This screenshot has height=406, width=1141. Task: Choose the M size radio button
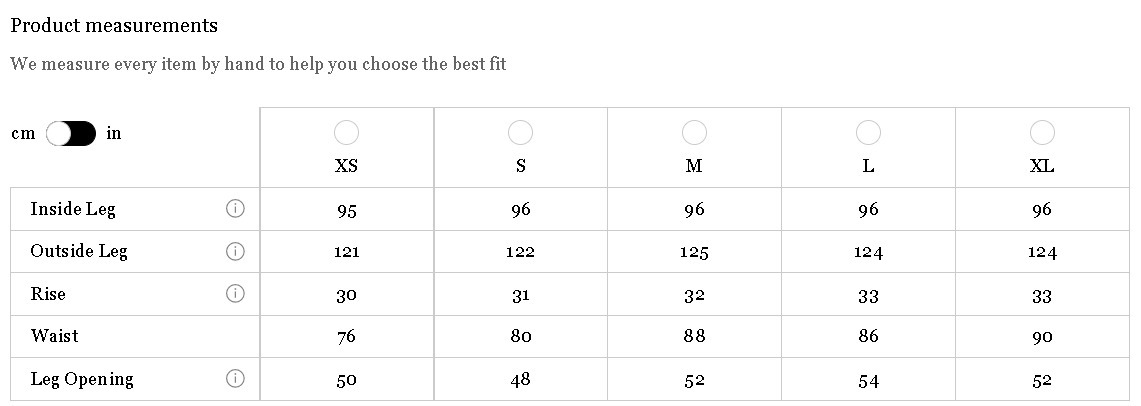point(694,132)
